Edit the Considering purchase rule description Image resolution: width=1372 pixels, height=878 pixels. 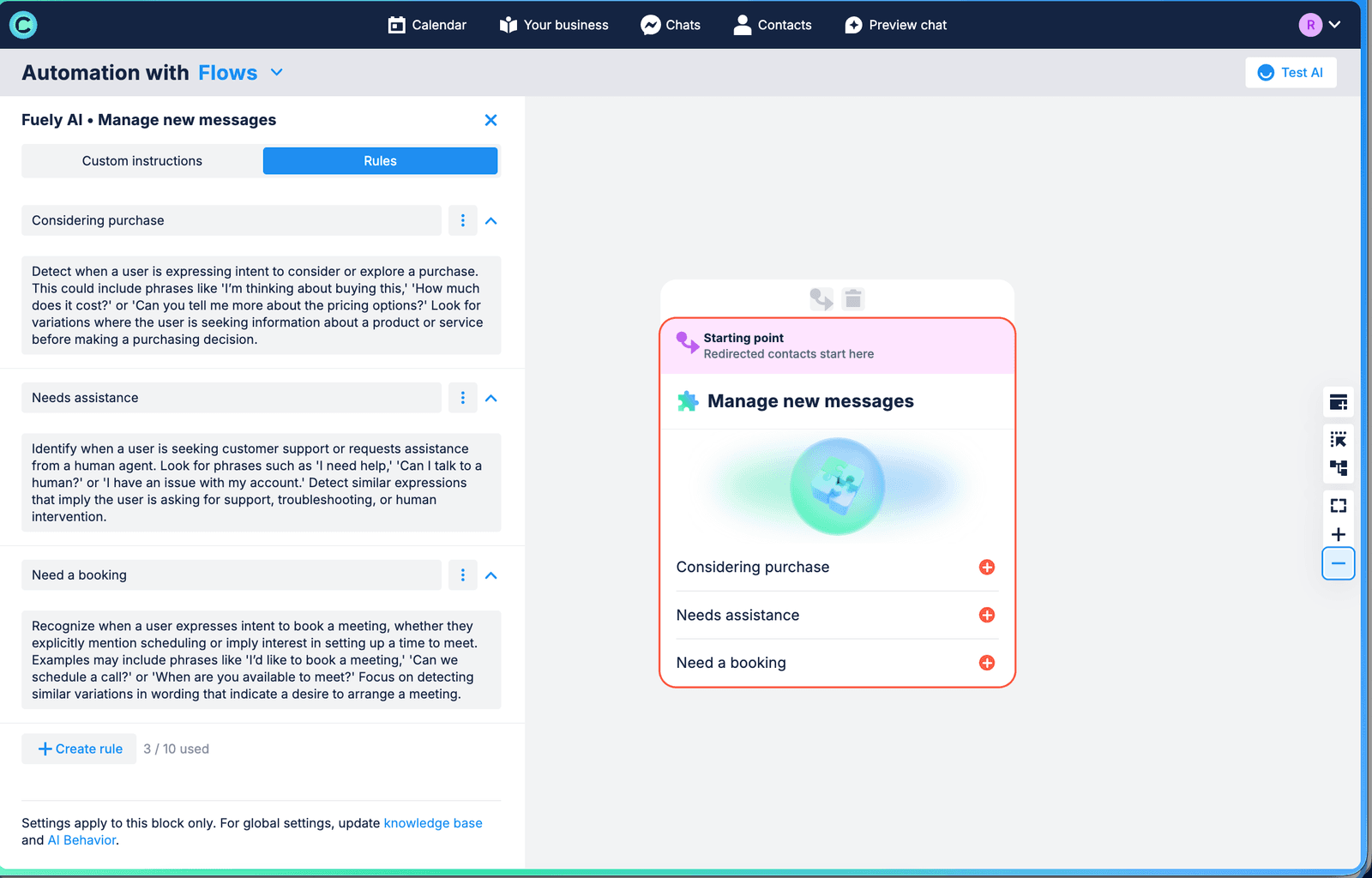(x=262, y=305)
